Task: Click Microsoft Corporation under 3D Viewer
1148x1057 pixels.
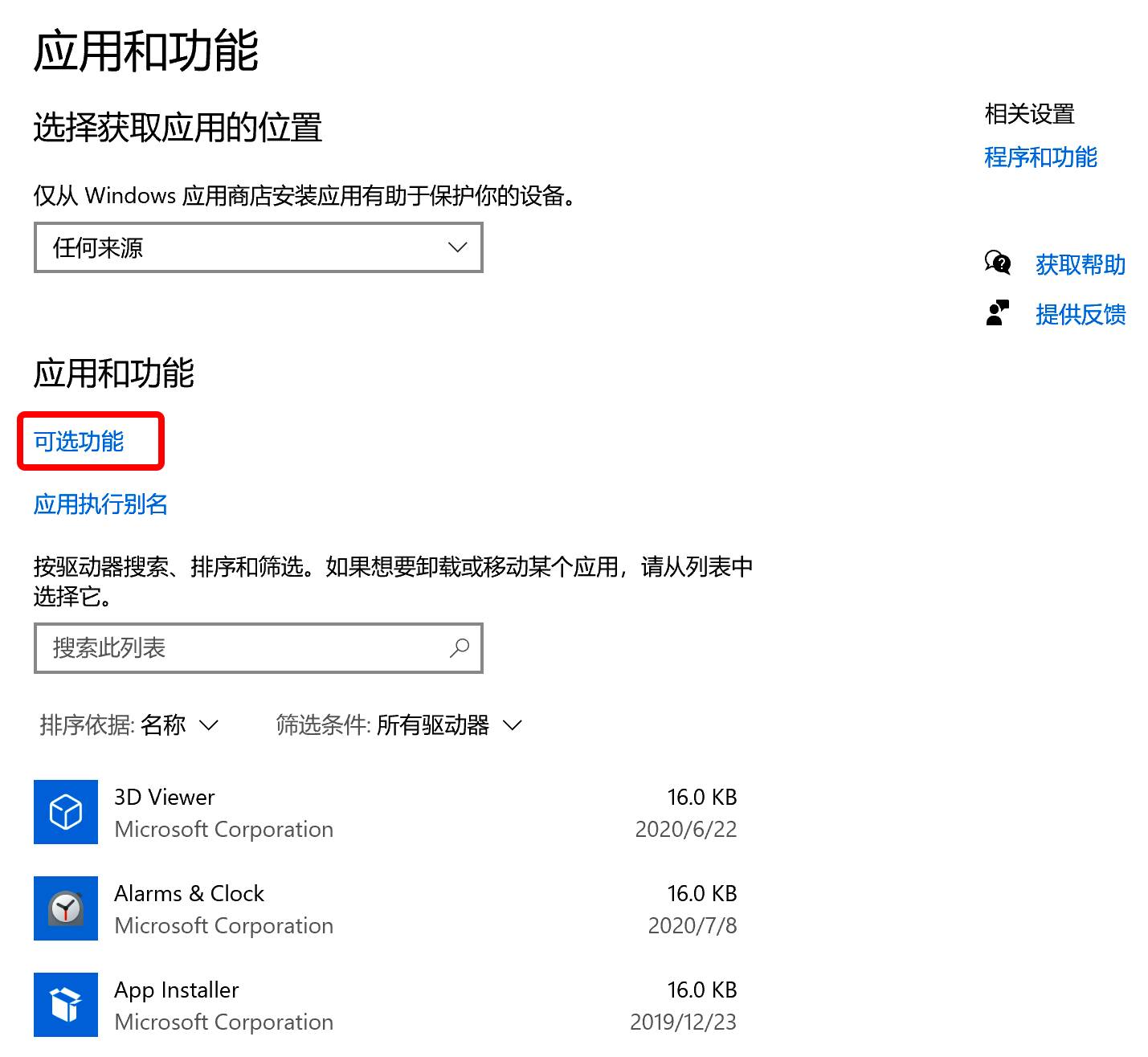Action: point(224,830)
